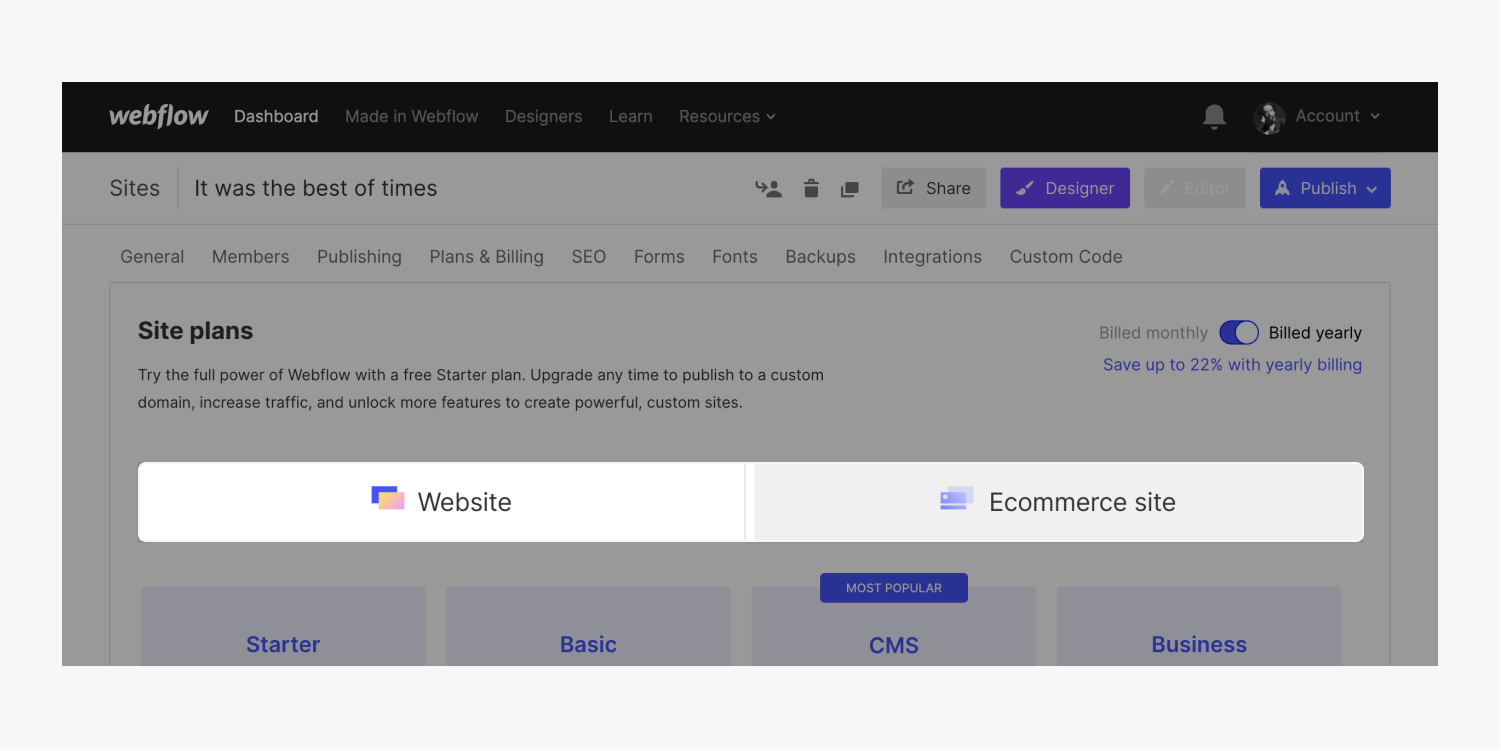1501x751 pixels.
Task: Click the site name 'It was the best of times'
Action: pos(316,188)
